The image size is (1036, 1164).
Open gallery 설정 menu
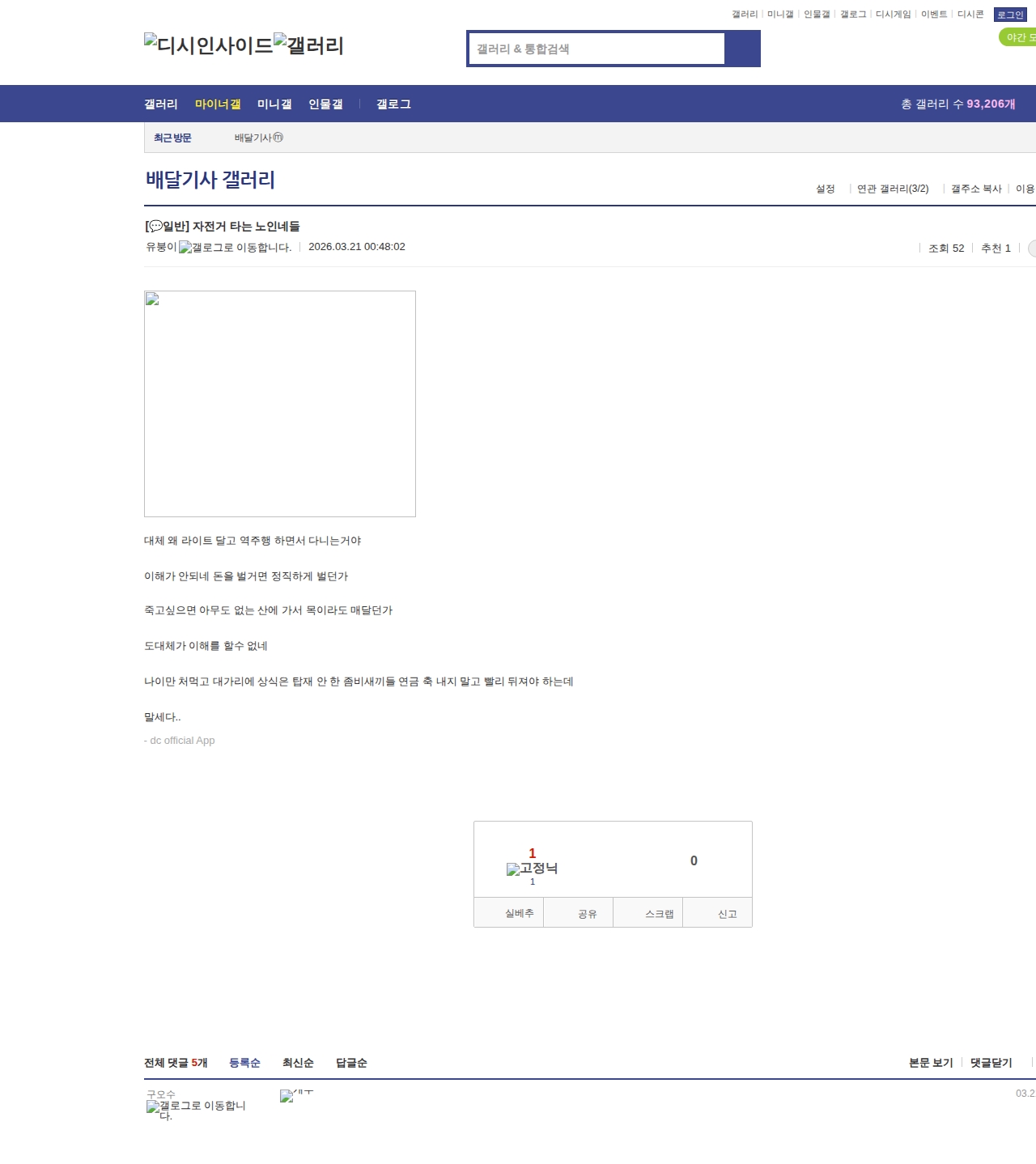pyautogui.click(x=826, y=189)
